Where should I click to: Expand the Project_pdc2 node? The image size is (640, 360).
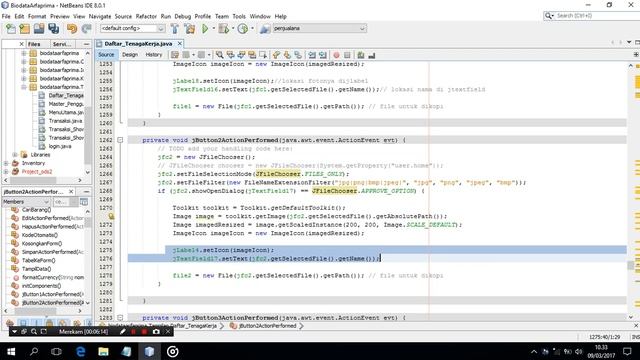tap(6, 172)
